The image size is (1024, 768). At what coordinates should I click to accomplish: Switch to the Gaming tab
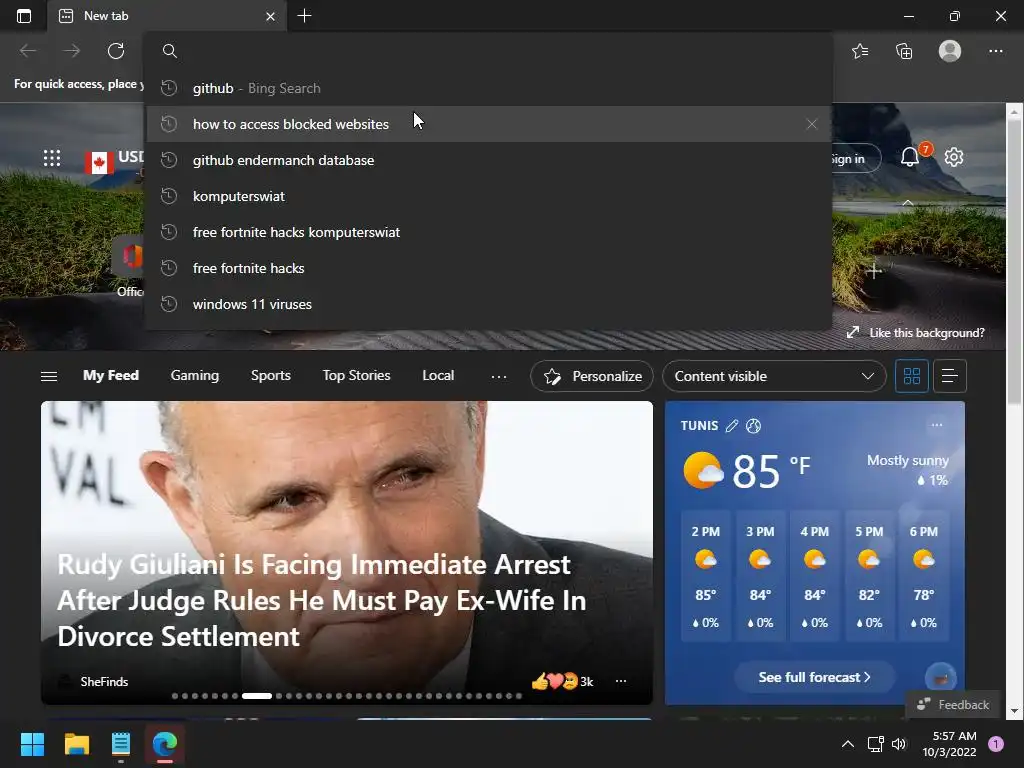pyautogui.click(x=195, y=376)
